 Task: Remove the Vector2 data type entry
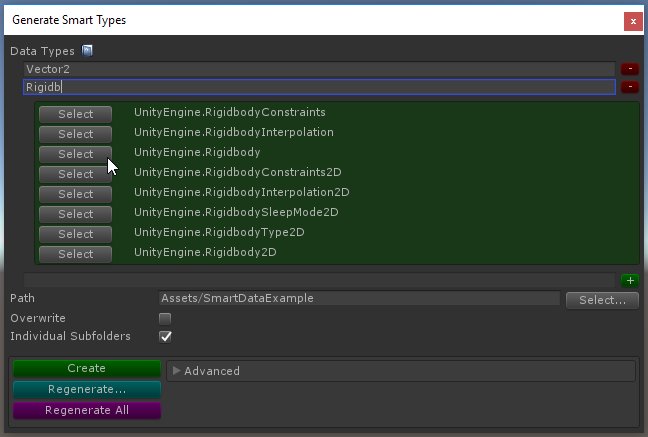[x=630, y=69]
